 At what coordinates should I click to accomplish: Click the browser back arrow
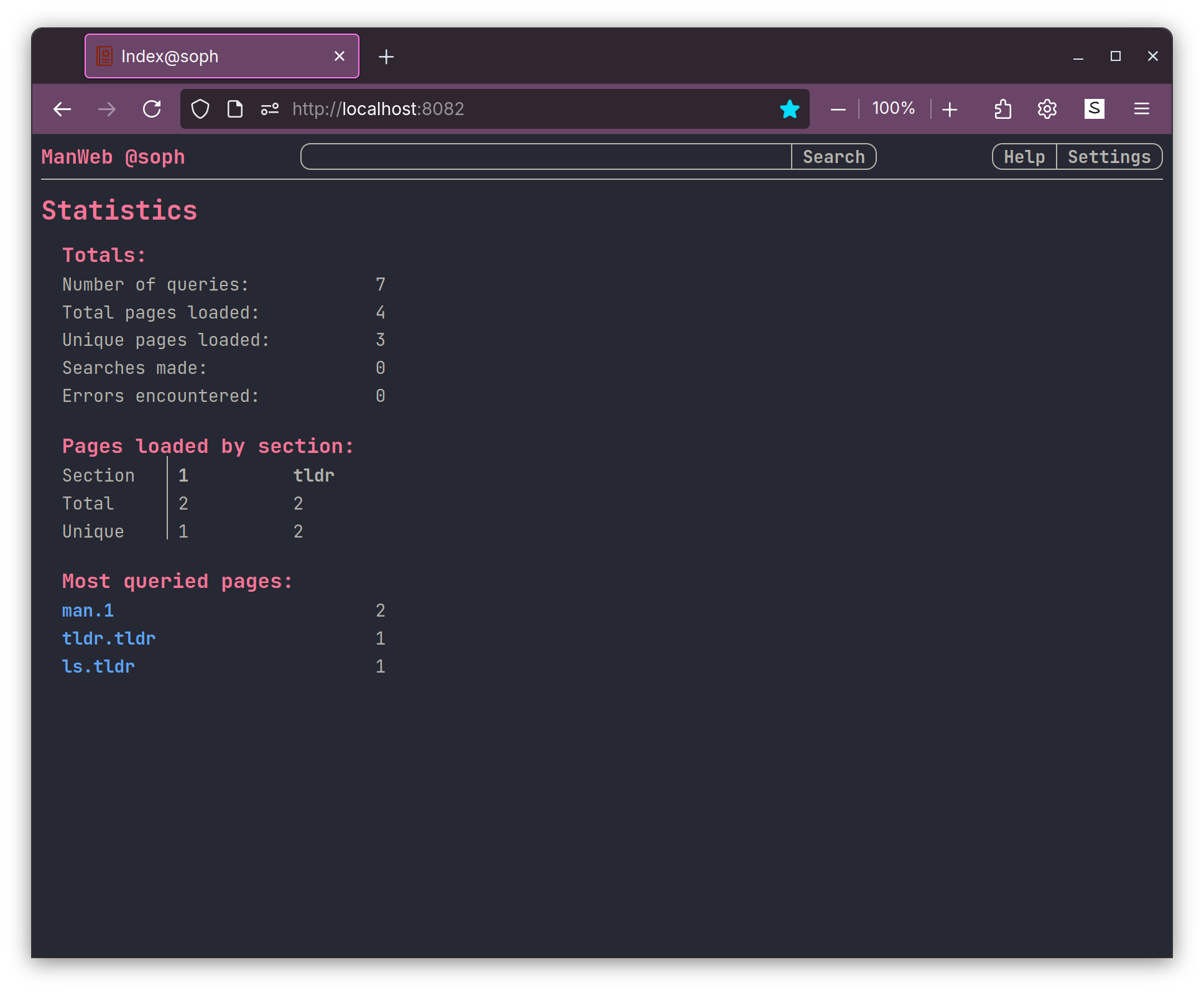point(62,110)
